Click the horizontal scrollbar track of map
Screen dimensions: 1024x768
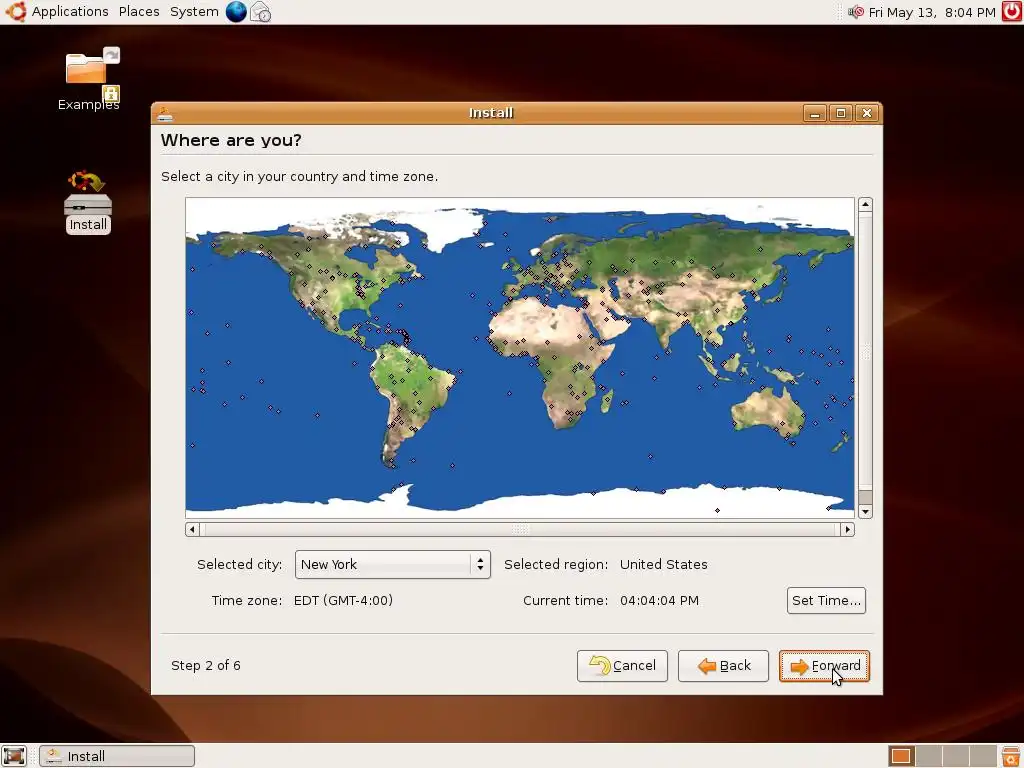(520, 529)
